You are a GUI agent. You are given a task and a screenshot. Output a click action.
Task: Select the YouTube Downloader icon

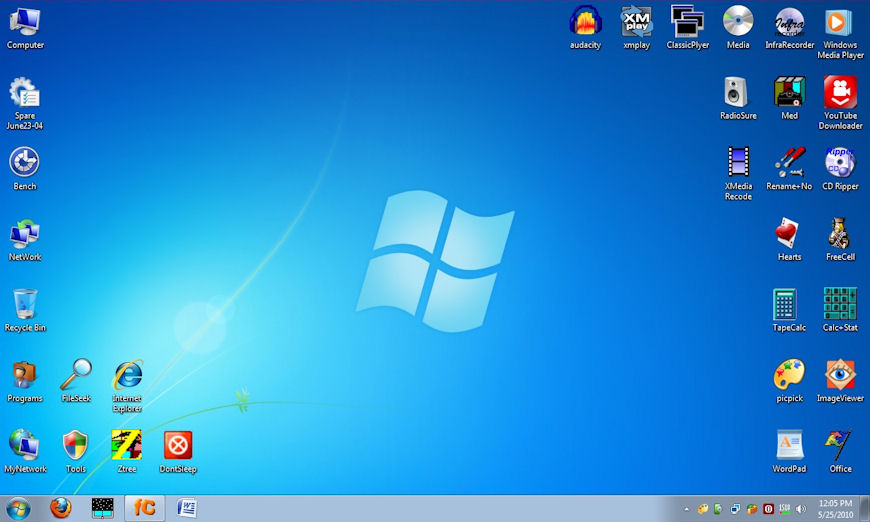pos(841,104)
